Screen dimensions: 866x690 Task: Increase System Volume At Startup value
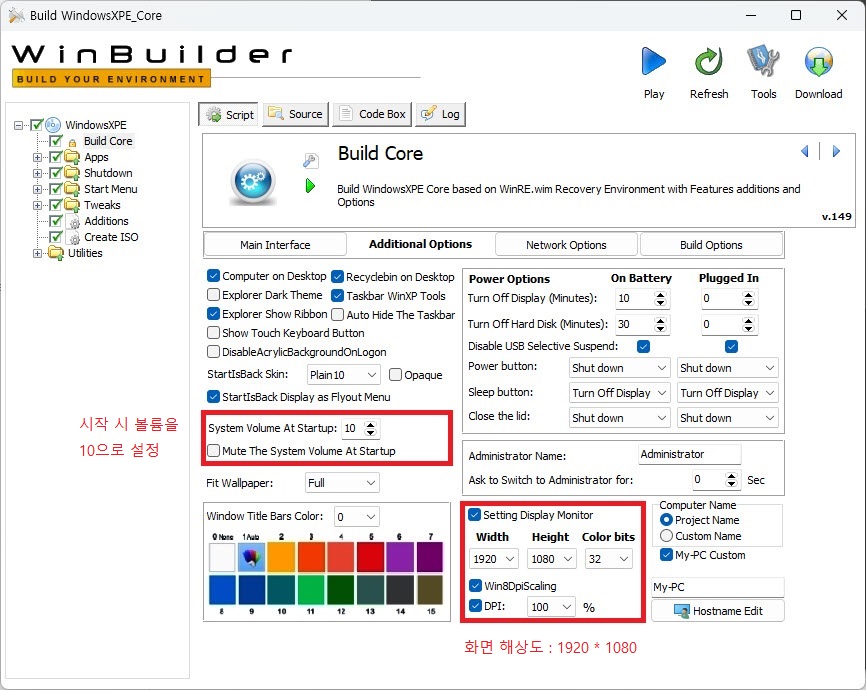(371, 425)
